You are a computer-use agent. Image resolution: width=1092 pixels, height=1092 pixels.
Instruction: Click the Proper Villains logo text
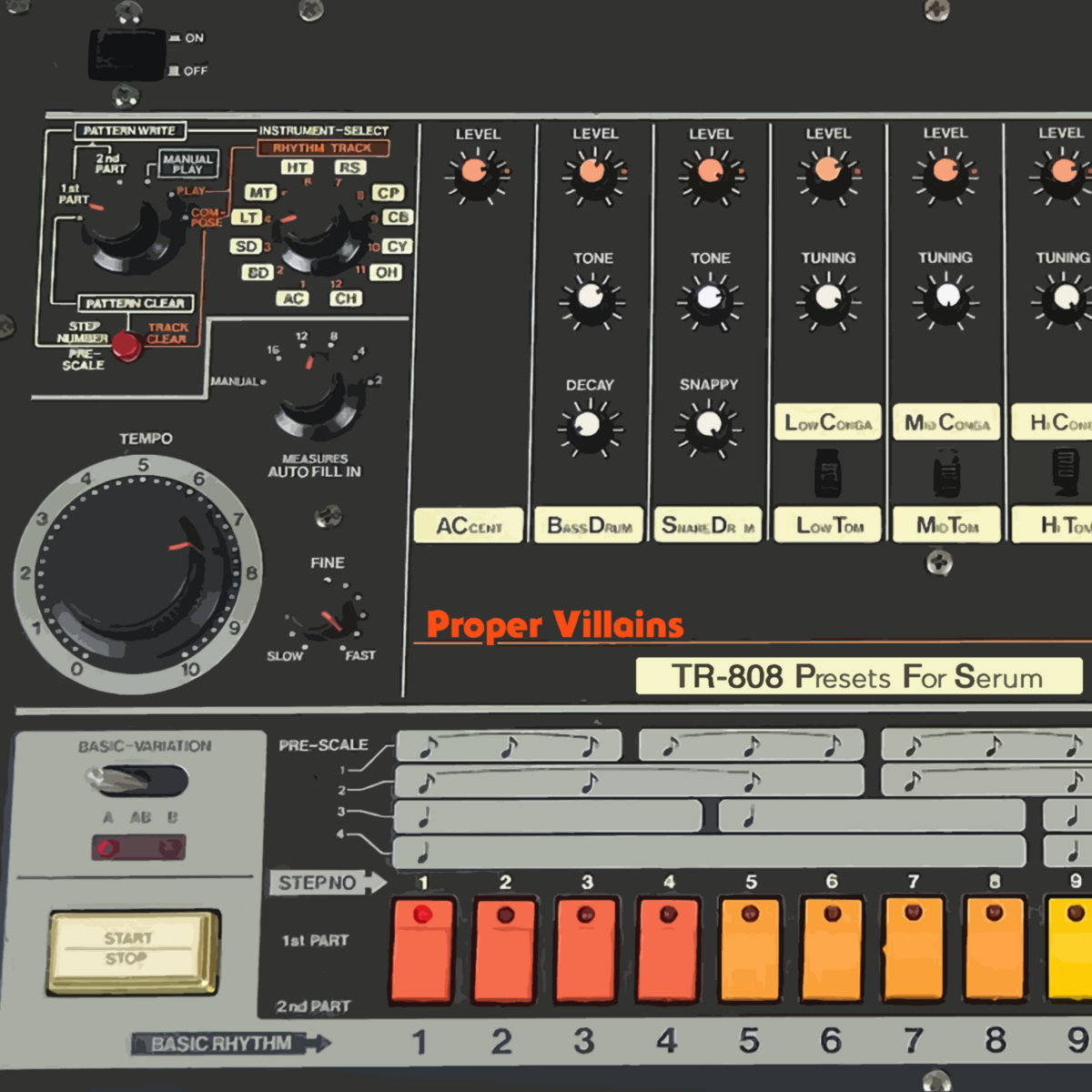[x=554, y=625]
